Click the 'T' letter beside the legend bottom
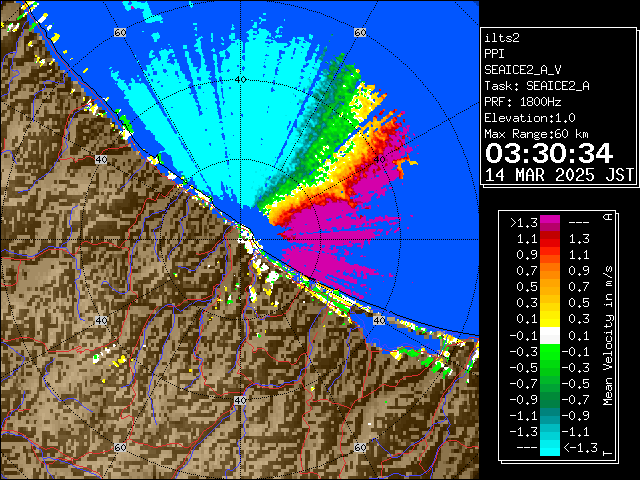 [608, 453]
